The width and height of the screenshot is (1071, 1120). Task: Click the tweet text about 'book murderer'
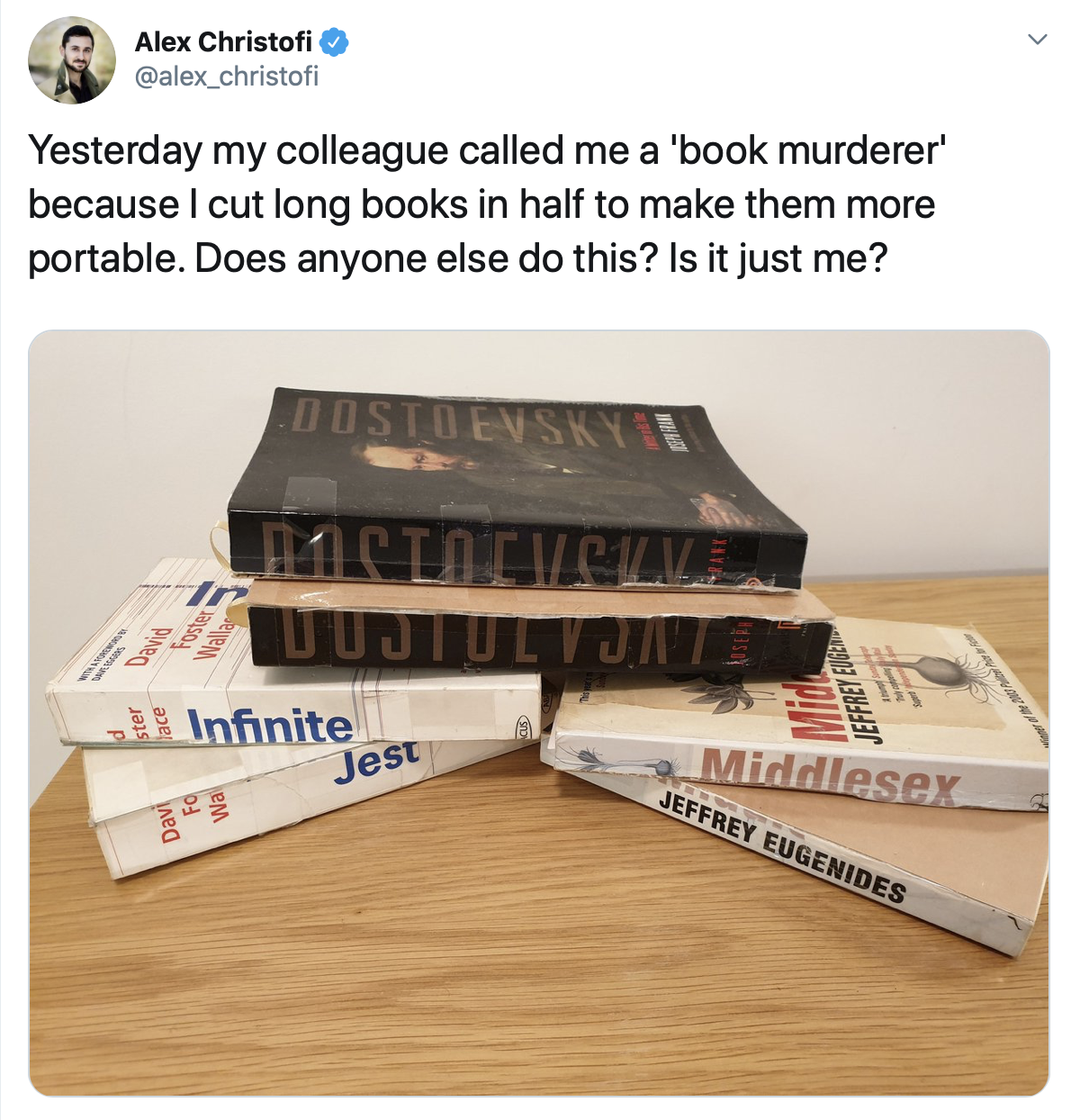click(x=487, y=204)
